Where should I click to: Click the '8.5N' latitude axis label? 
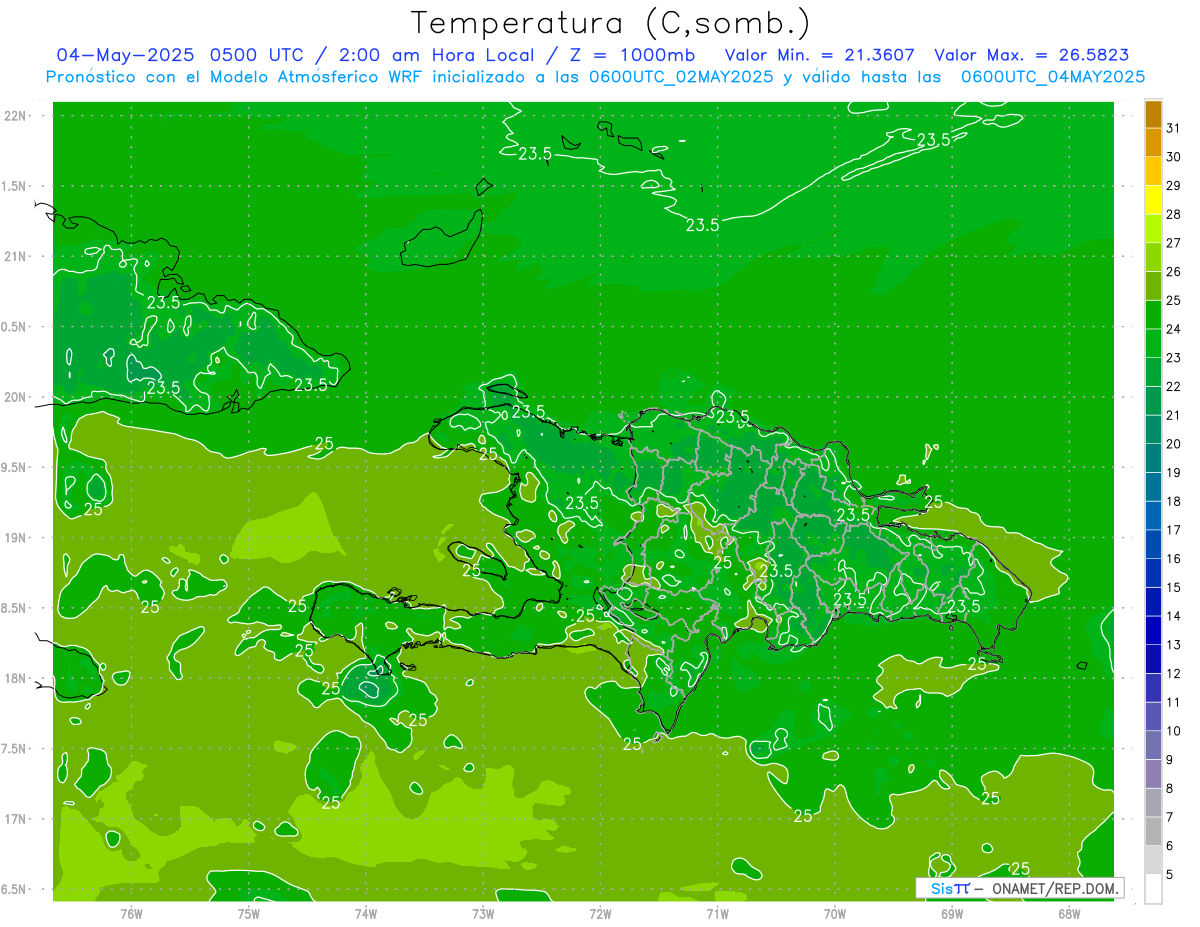pos(16,608)
